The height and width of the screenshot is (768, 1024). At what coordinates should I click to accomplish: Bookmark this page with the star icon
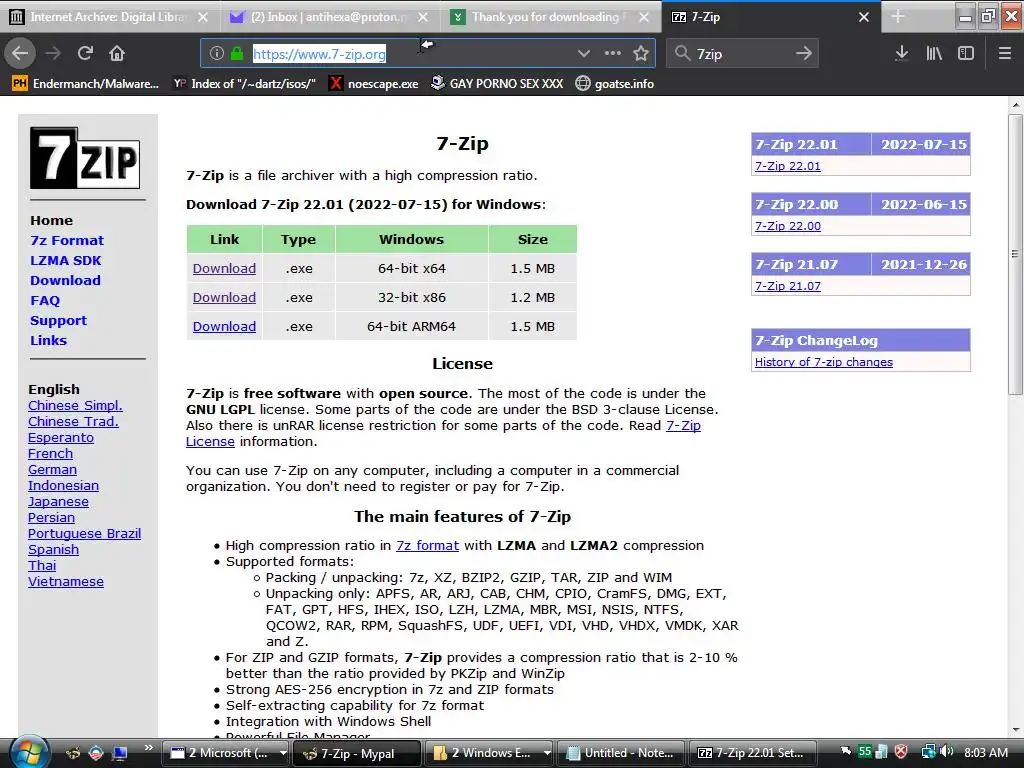641,54
